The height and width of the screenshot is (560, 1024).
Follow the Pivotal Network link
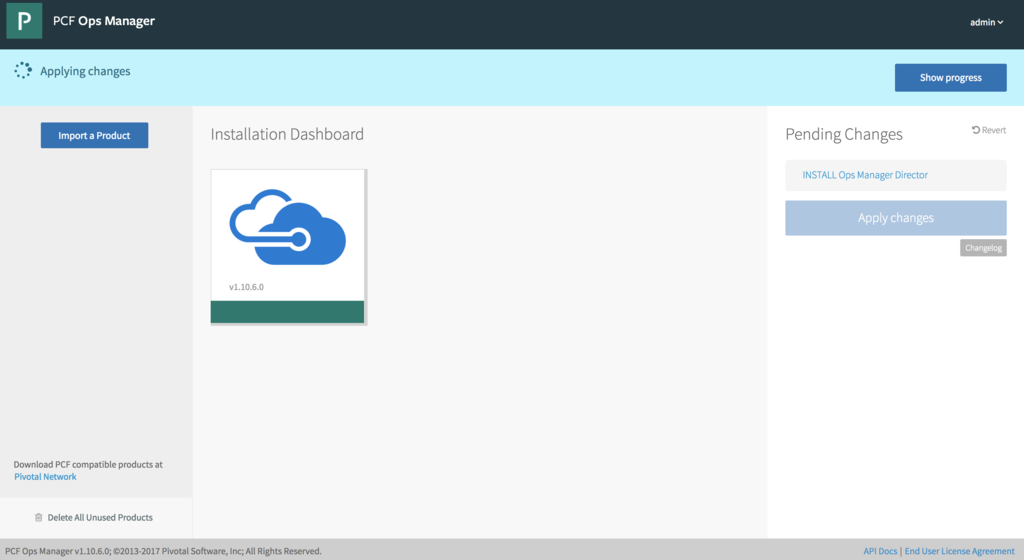point(45,477)
